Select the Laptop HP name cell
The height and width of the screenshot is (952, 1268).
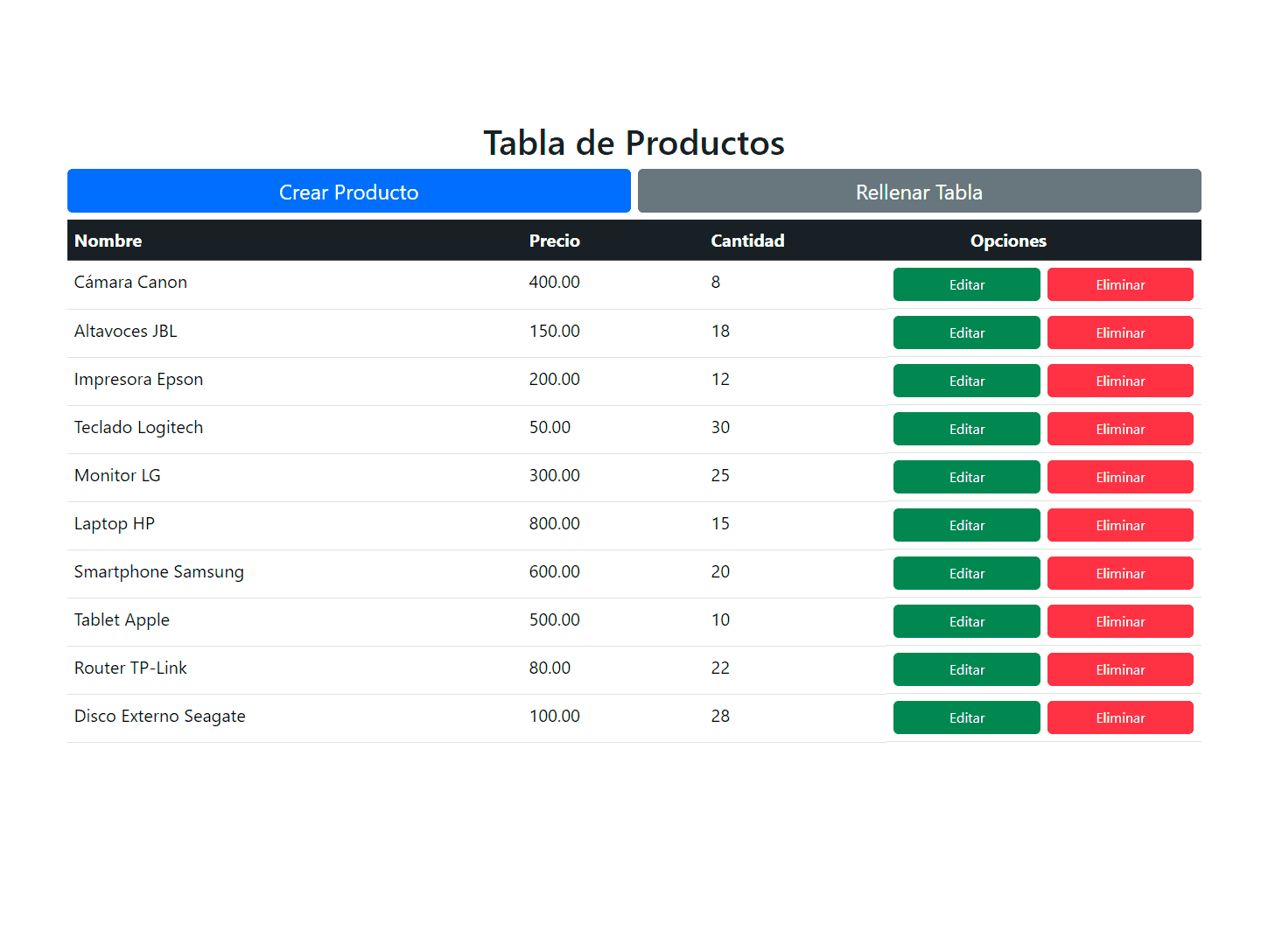(x=295, y=525)
